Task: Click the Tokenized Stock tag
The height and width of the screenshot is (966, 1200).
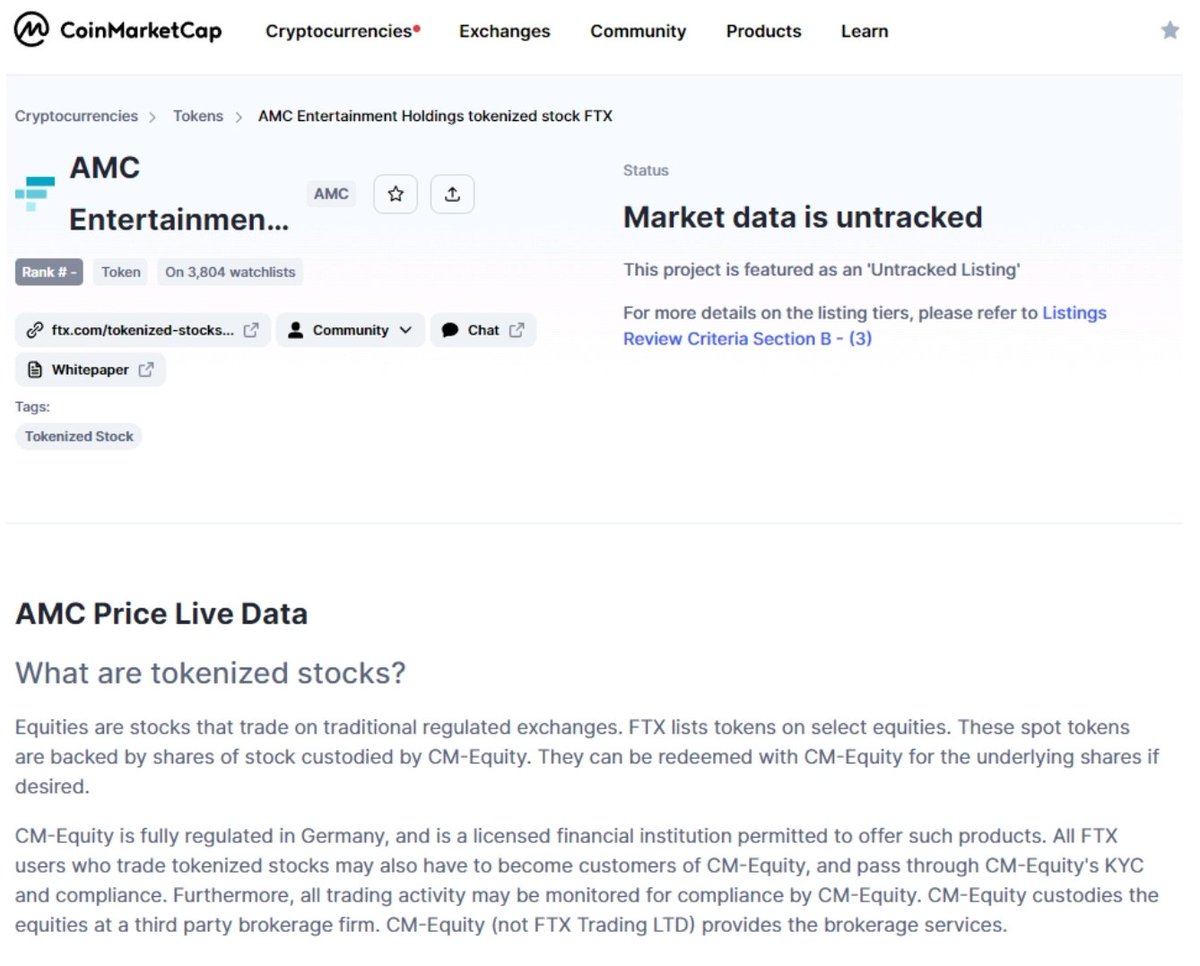Action: click(x=79, y=436)
